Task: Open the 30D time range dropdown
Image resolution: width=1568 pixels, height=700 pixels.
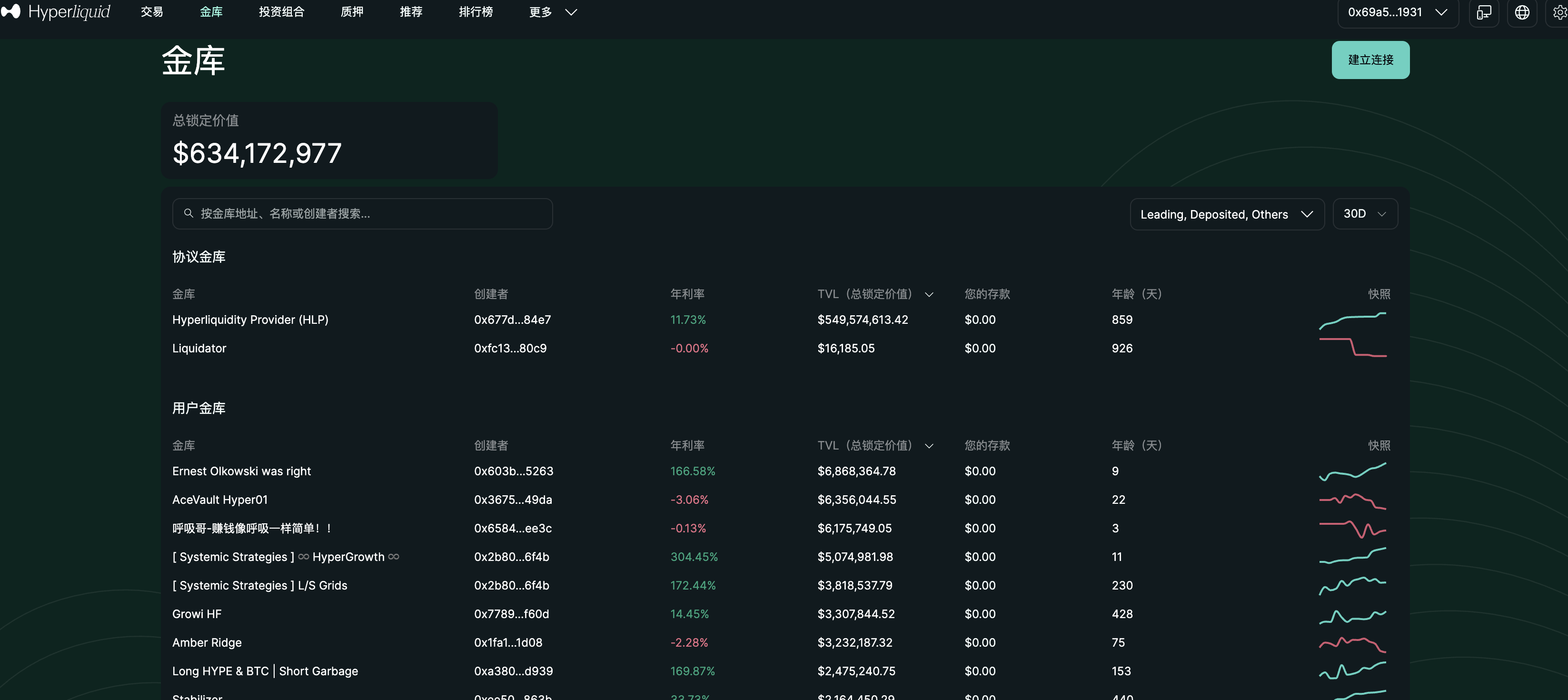Action: pos(1364,214)
